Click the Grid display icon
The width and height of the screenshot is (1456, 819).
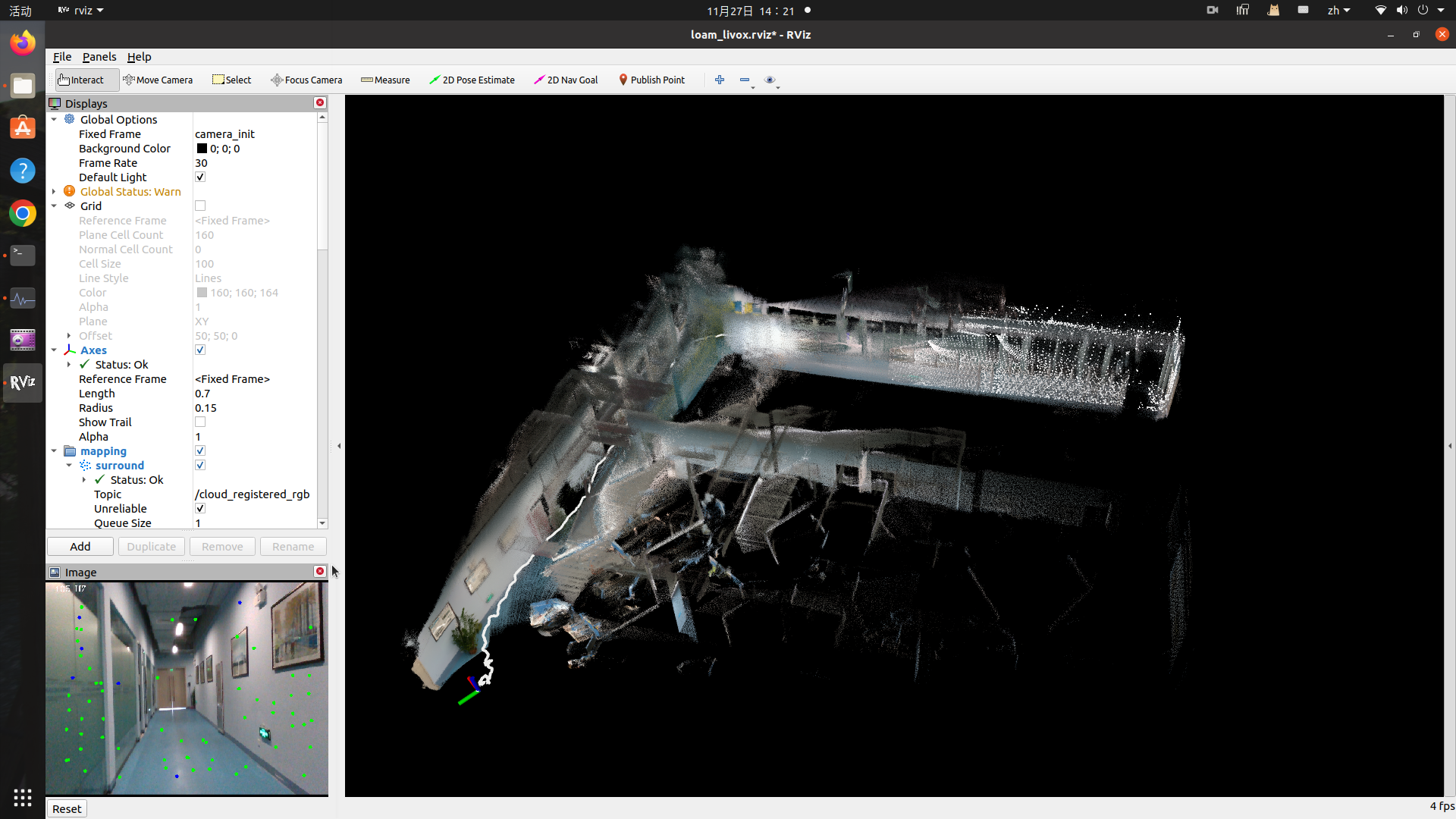pyautogui.click(x=70, y=206)
